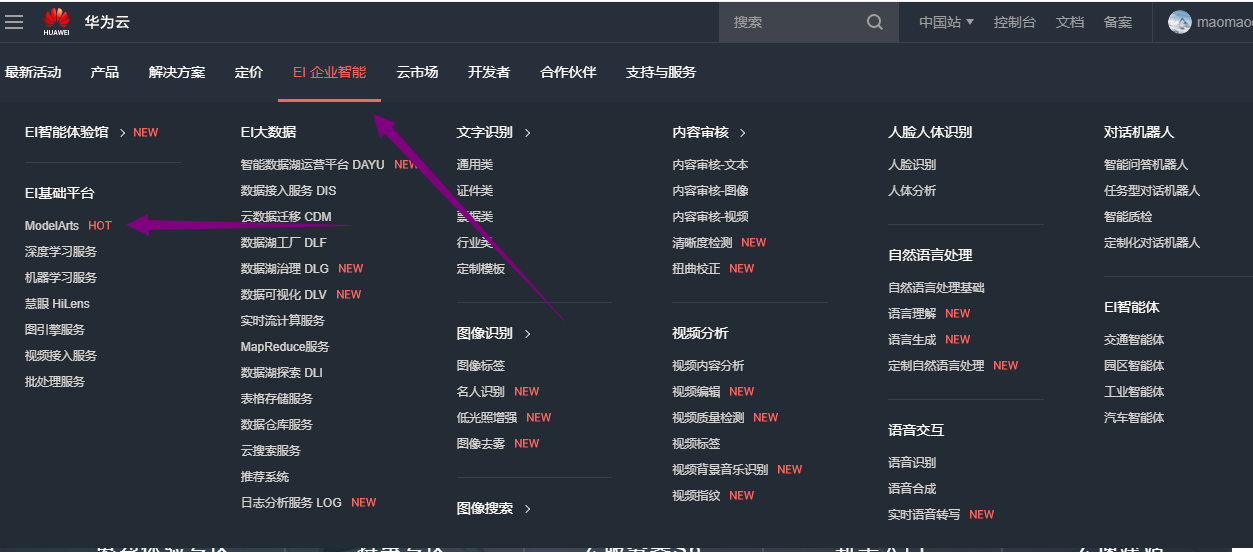Open 交通智能体 link
Screen dimensions: 1253x552
(1135, 339)
